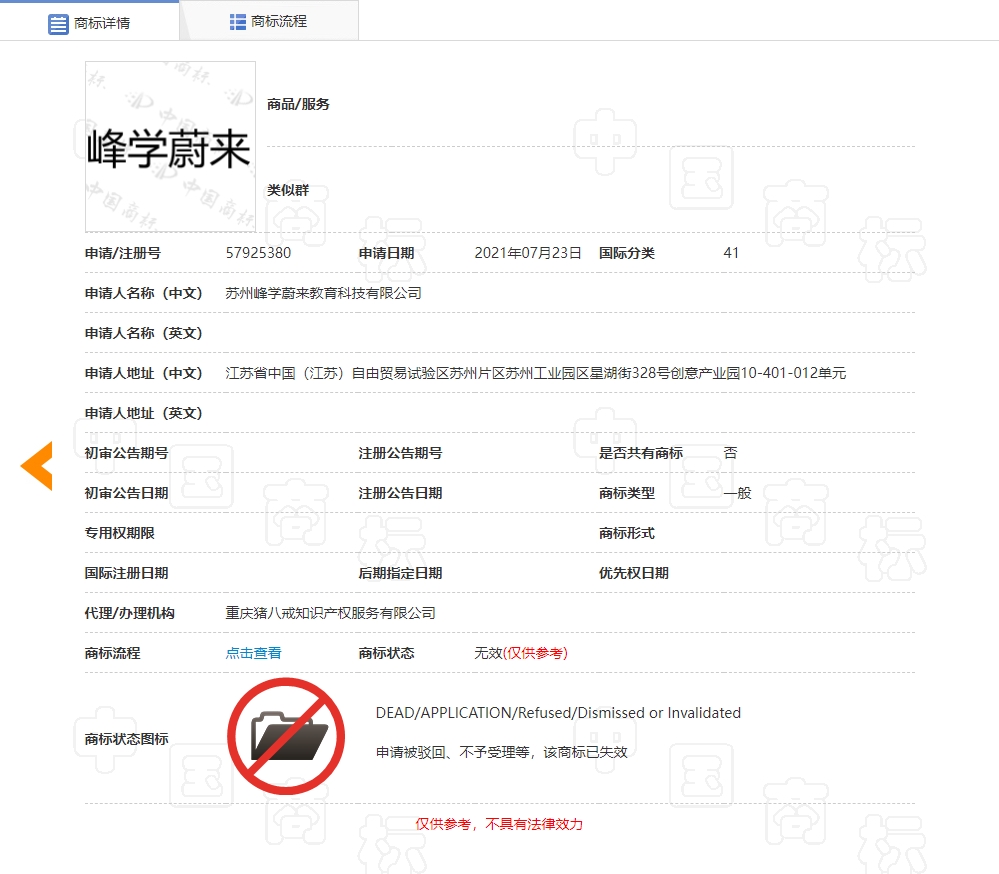Click the 申请人名称（中文） label

144,293
